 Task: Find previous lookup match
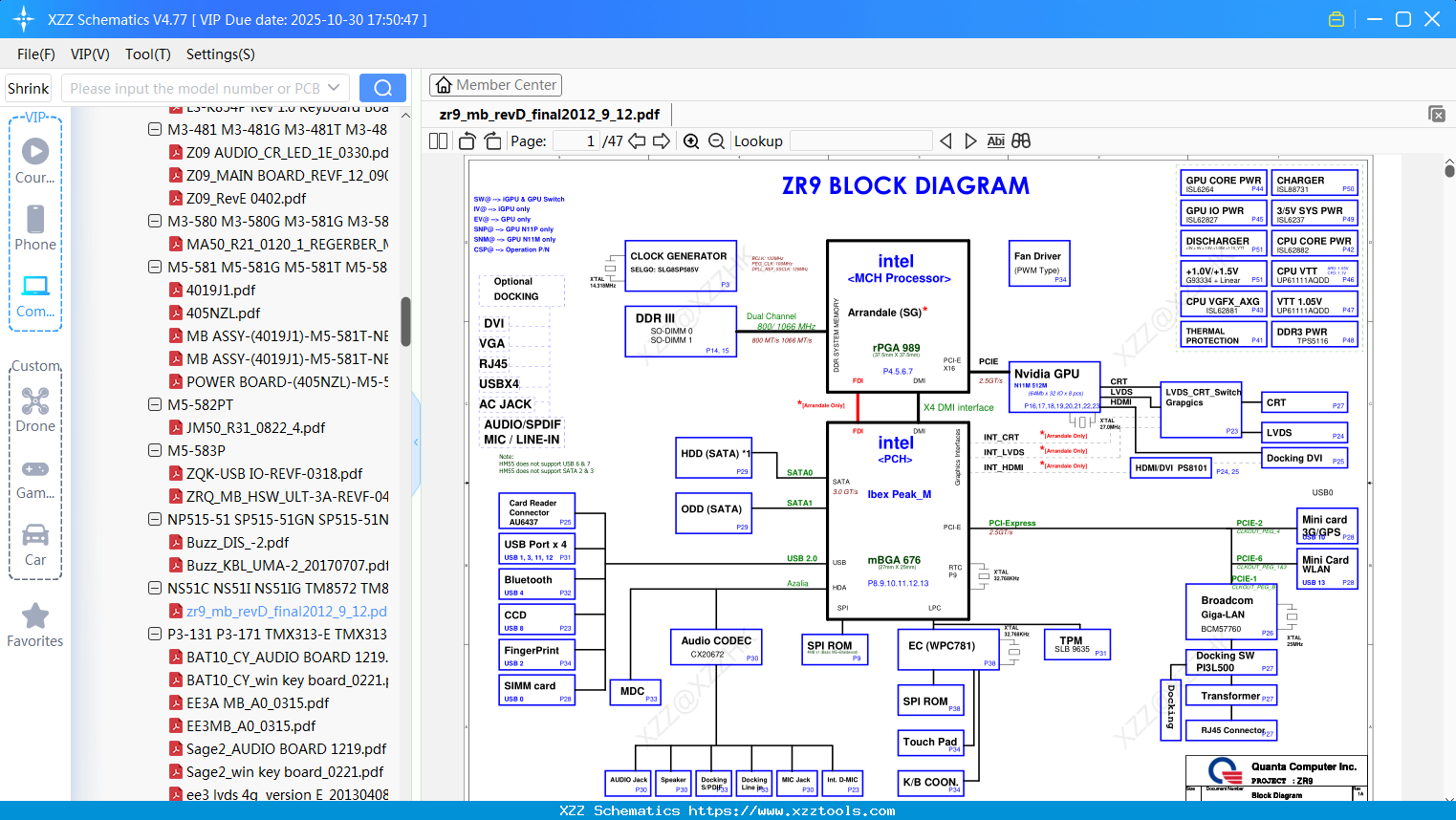[945, 140]
